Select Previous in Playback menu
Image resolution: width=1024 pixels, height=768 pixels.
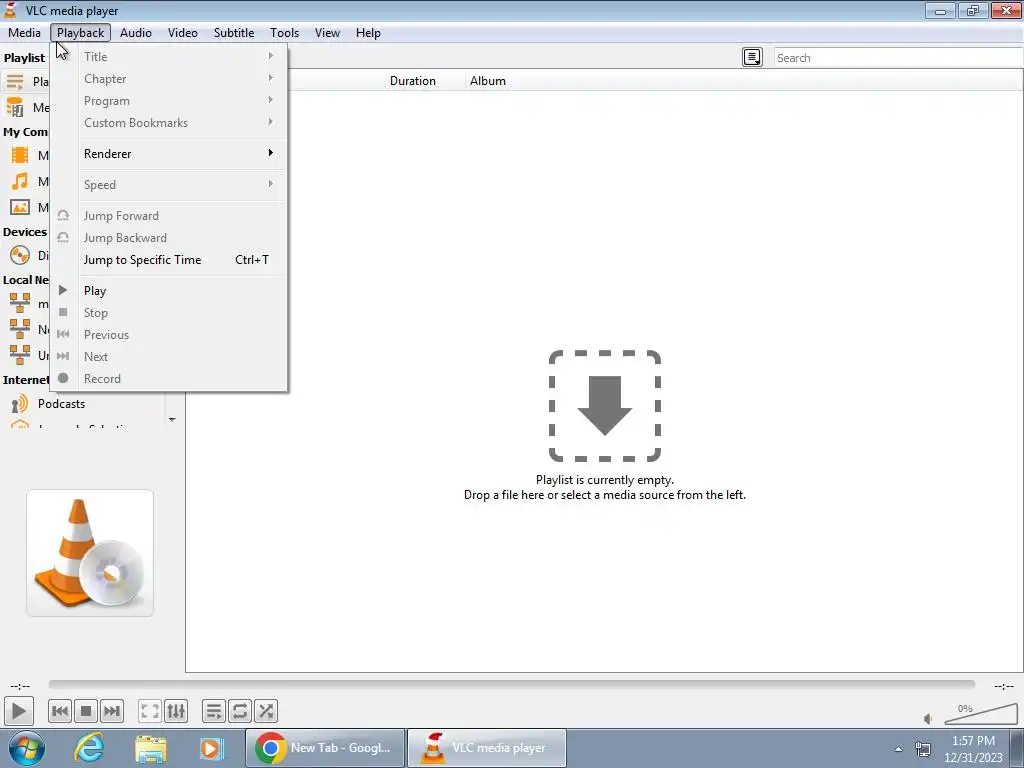coord(169,335)
